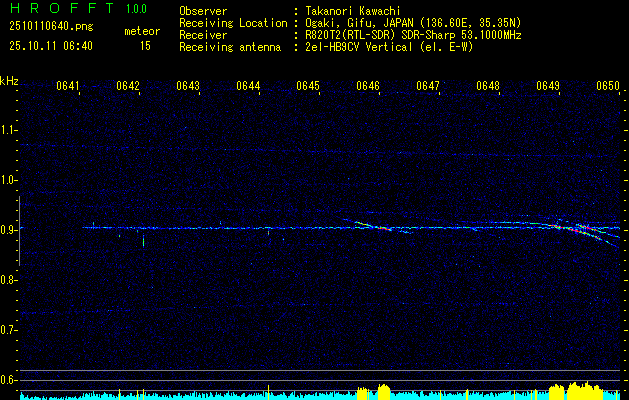Click the 'Observer' field label
The image size is (629, 400).
203,11
